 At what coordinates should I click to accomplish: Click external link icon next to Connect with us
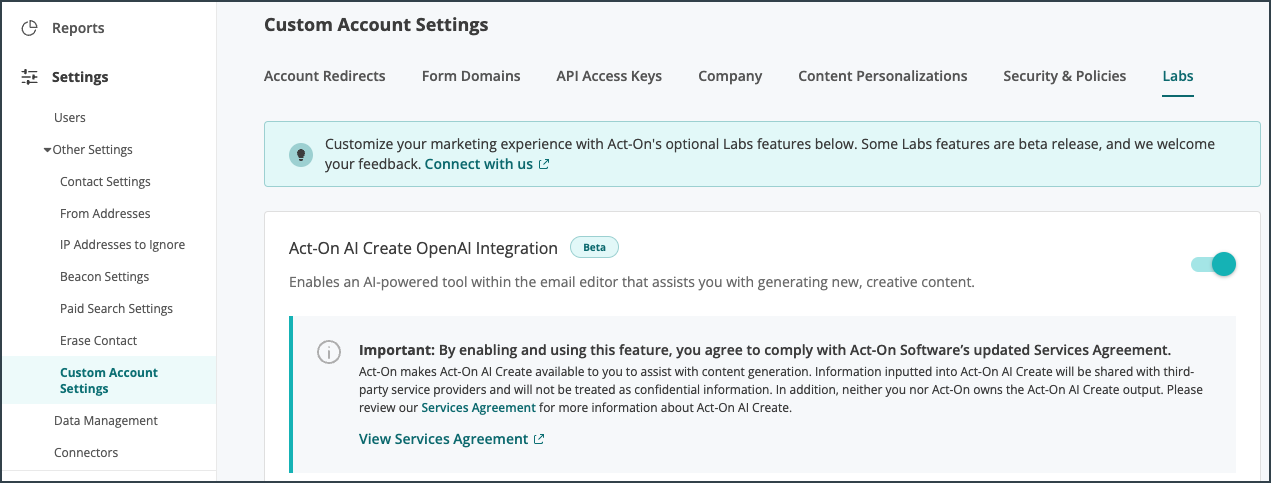(x=544, y=164)
